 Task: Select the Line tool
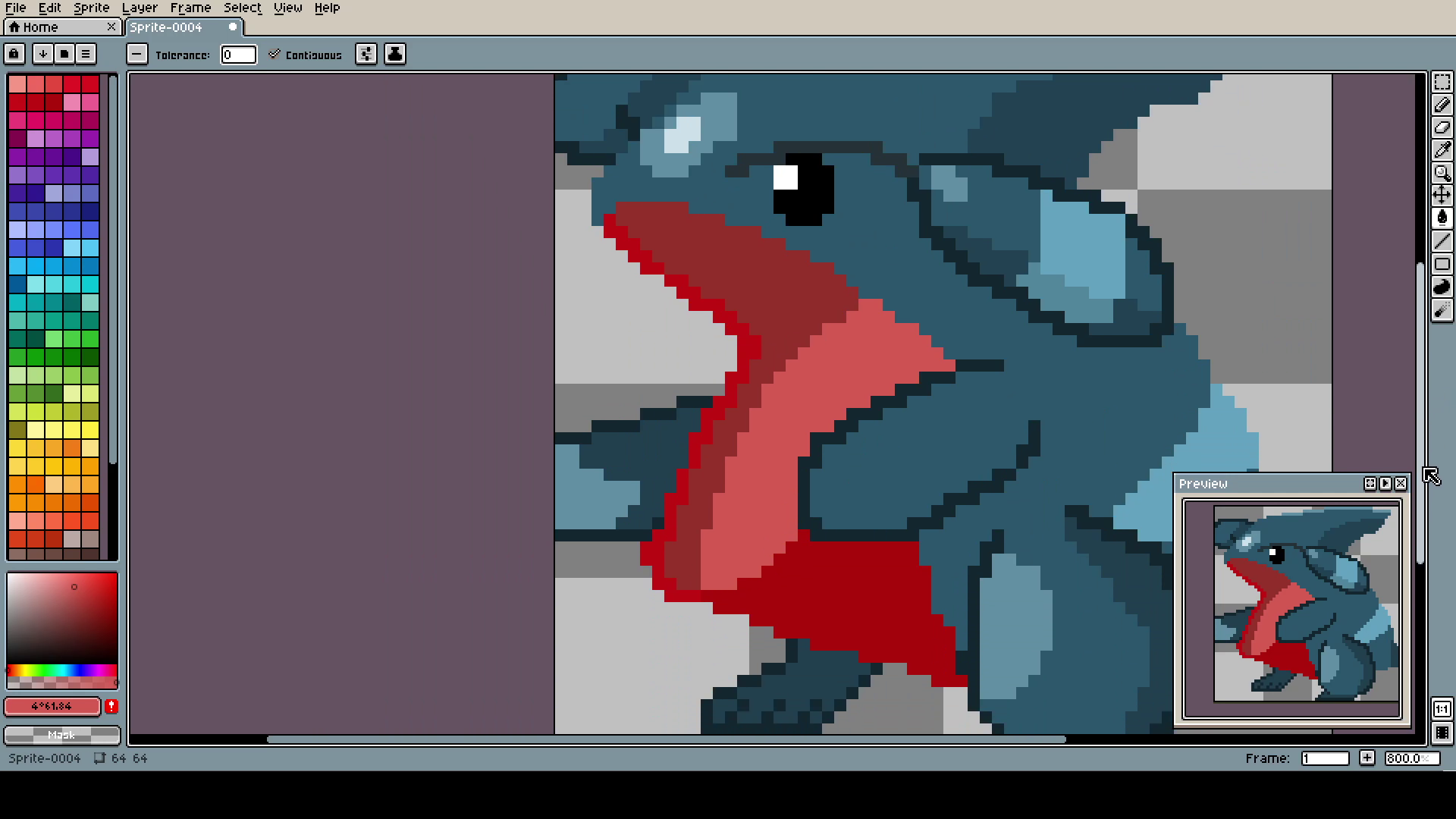pyautogui.click(x=1442, y=241)
